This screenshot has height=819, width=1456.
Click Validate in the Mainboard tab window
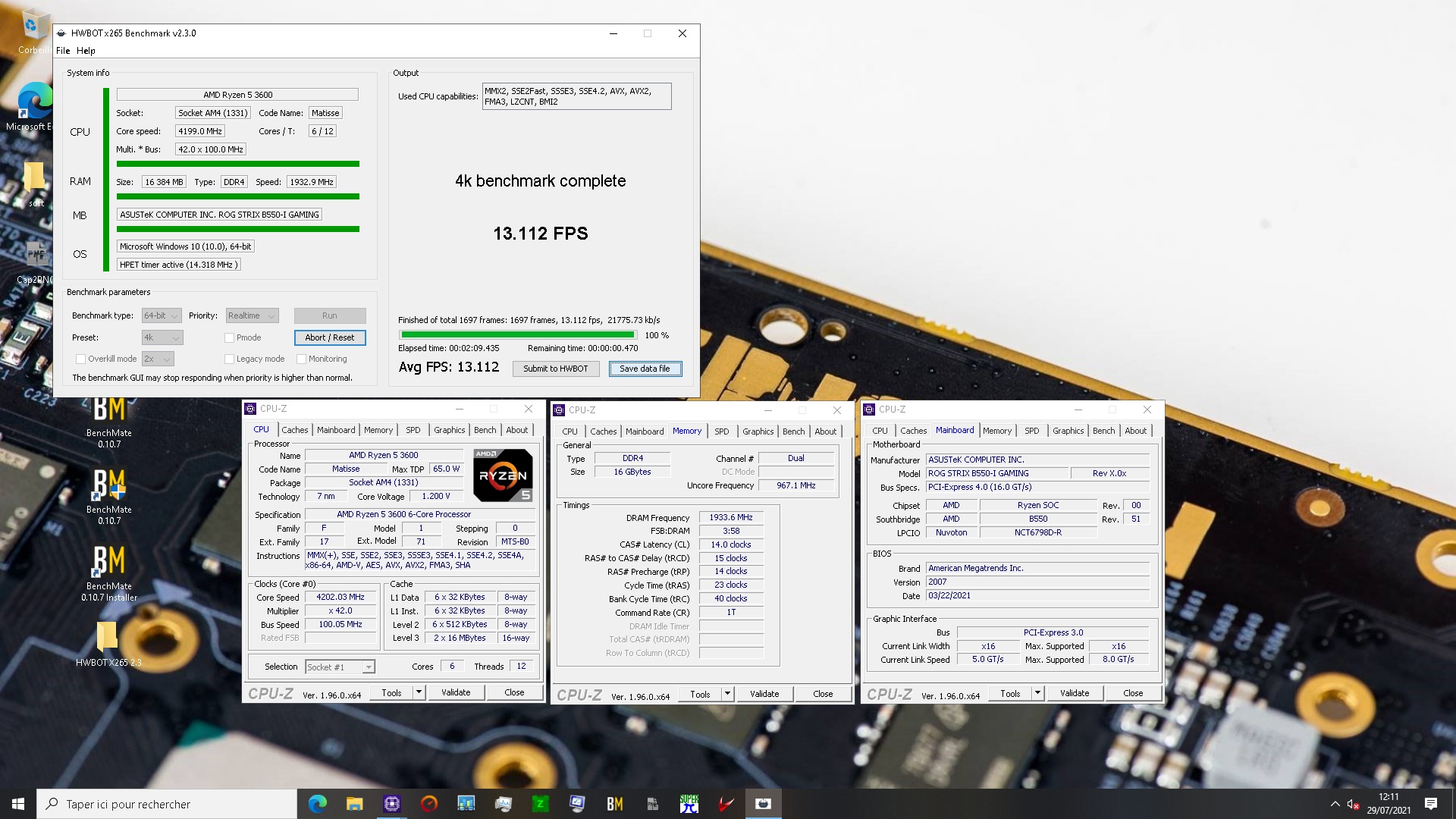pos(1075,693)
